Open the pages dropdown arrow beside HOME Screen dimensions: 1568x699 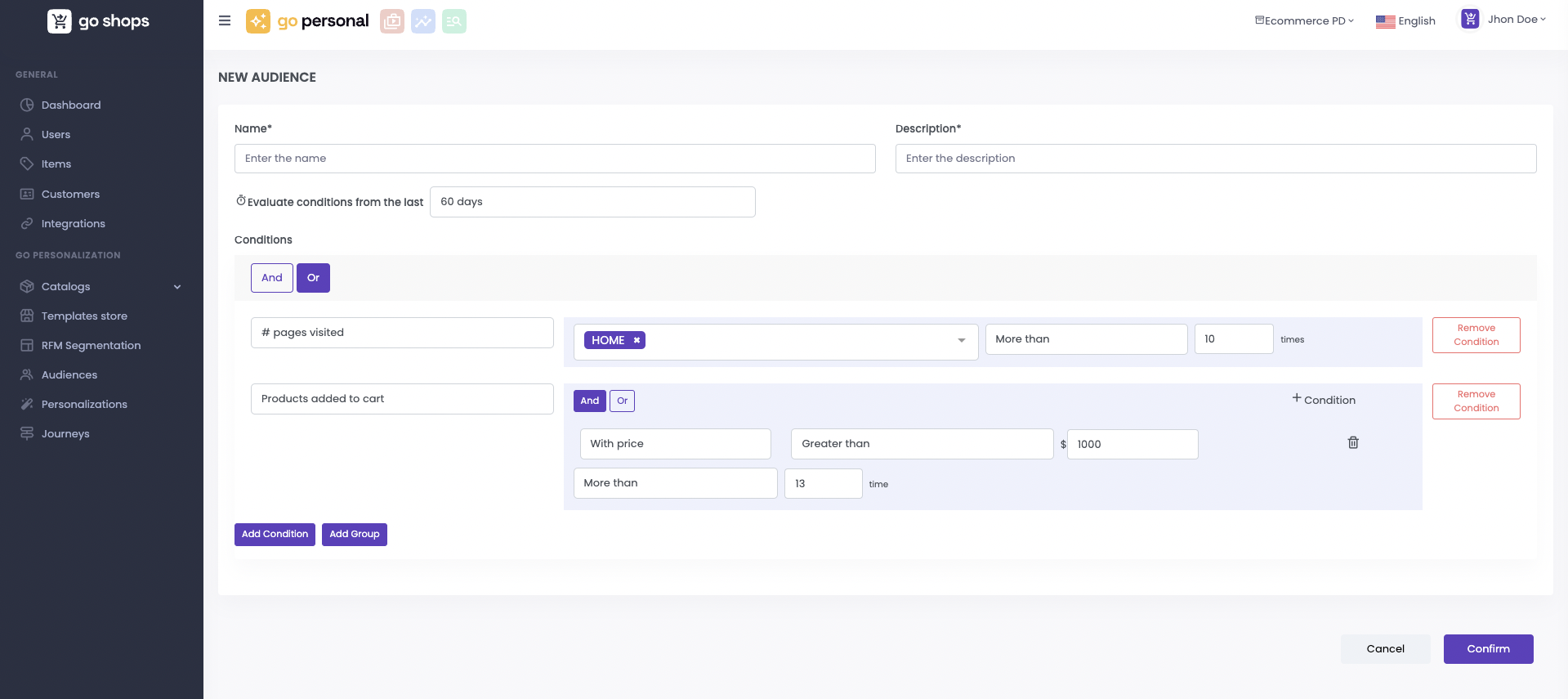[x=962, y=340]
